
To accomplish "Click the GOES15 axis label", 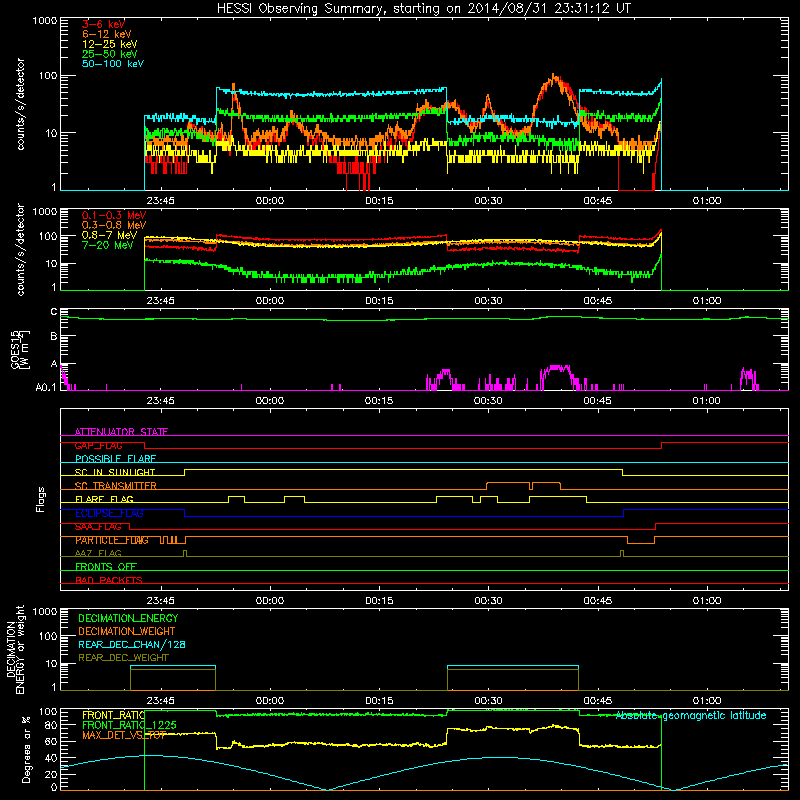I will [20, 349].
